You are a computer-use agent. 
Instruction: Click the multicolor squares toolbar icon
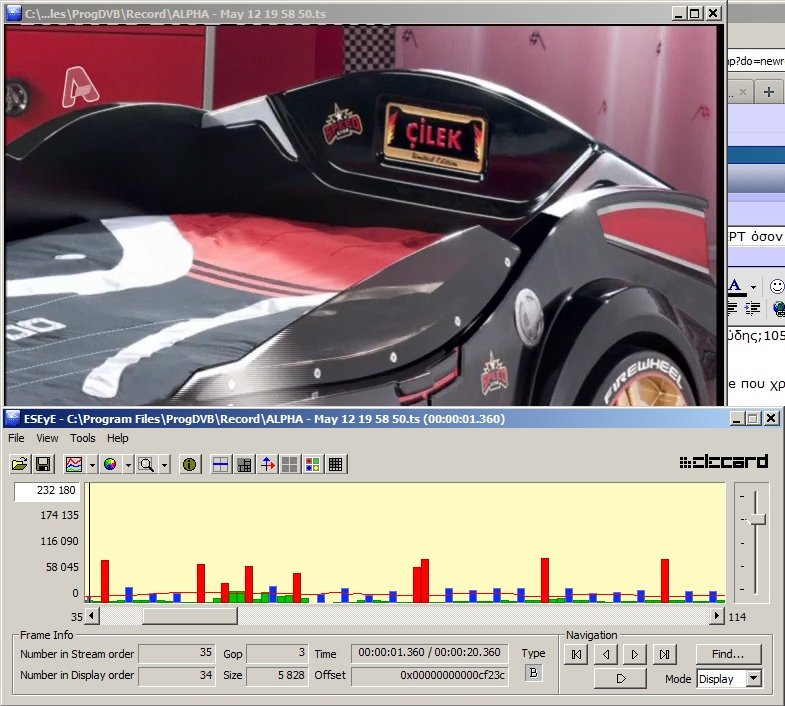[312, 464]
